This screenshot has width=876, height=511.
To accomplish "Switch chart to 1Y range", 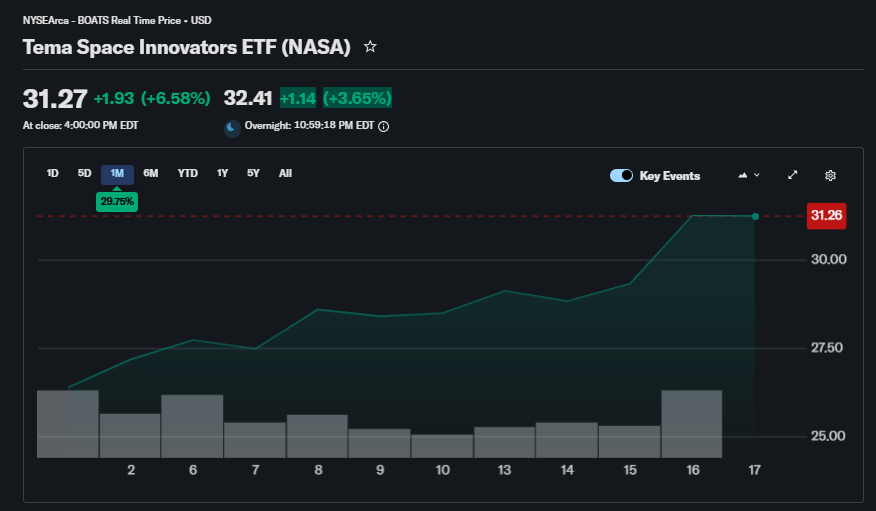I will [222, 174].
